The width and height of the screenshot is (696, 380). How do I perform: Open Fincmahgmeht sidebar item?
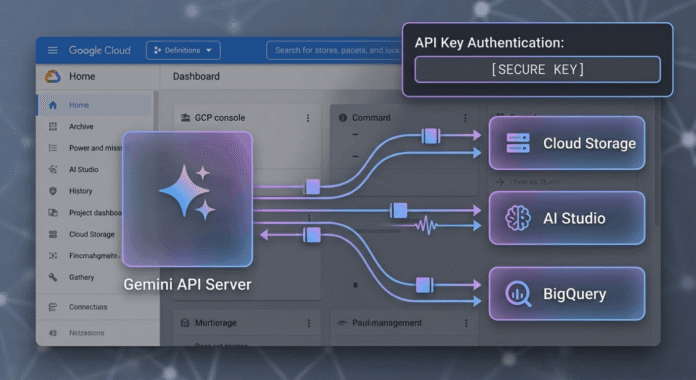95,256
